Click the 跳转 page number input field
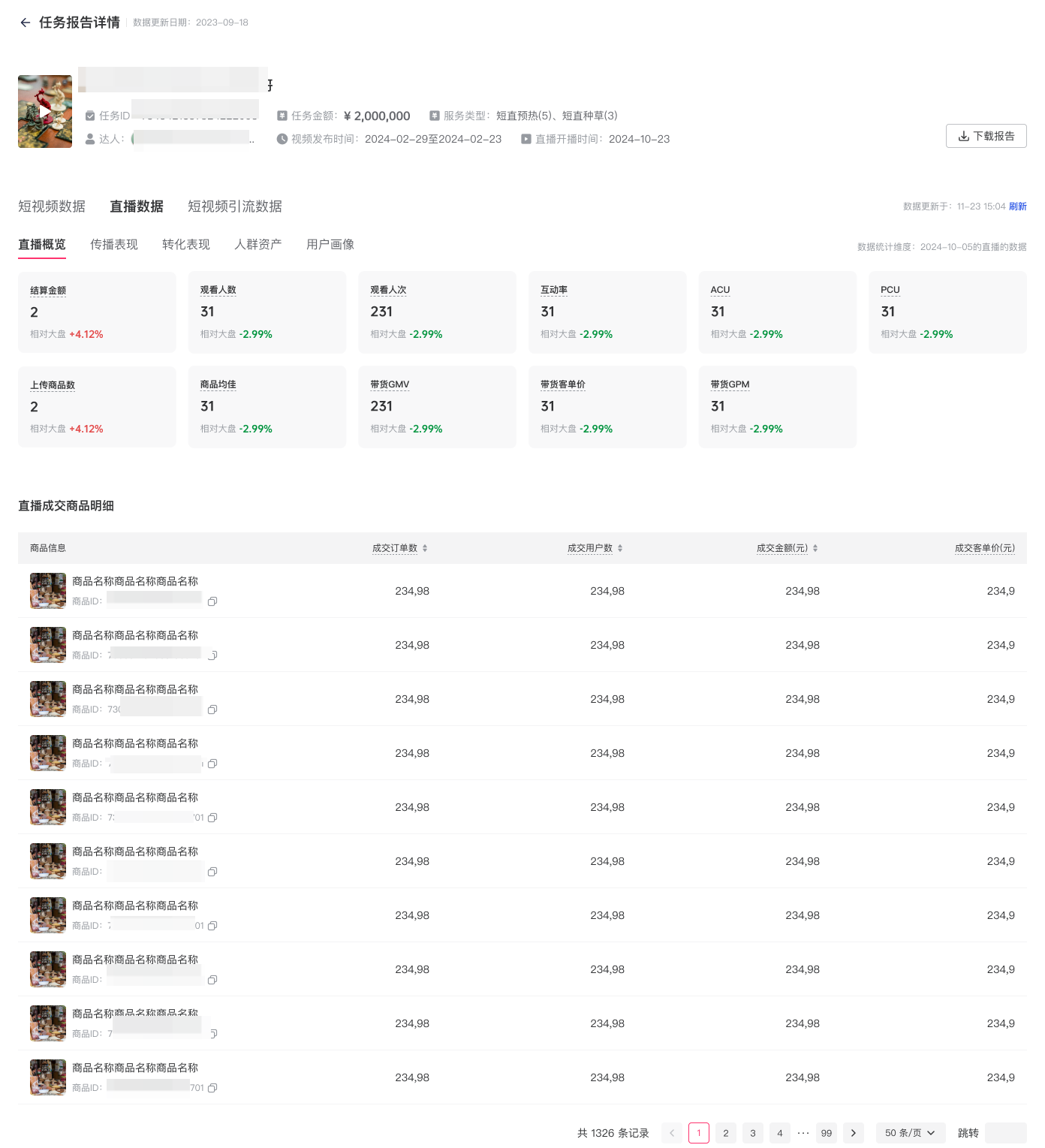Screen dimensions: 1045x1148 tap(1005, 1133)
